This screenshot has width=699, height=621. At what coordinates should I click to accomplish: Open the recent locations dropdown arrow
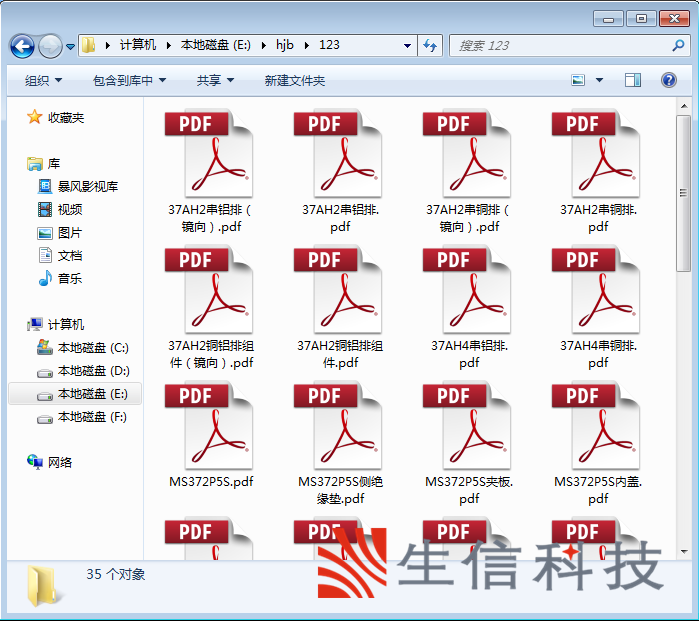[x=70, y=46]
